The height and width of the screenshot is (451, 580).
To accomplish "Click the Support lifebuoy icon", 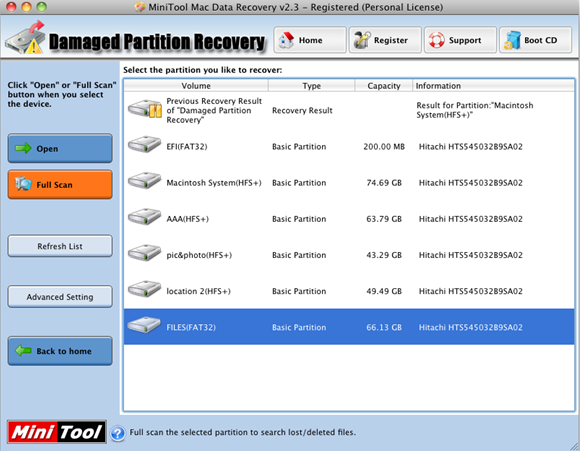I will click(x=436, y=40).
